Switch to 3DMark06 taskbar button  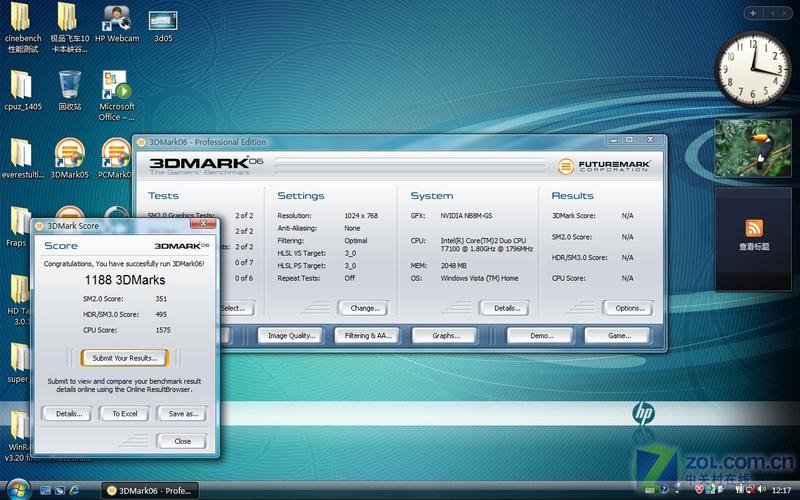[x=149, y=490]
